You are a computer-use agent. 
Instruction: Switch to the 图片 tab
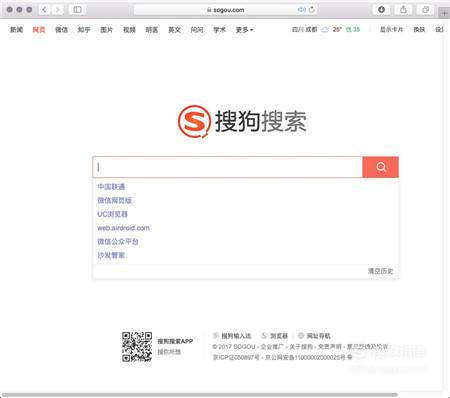[107, 30]
